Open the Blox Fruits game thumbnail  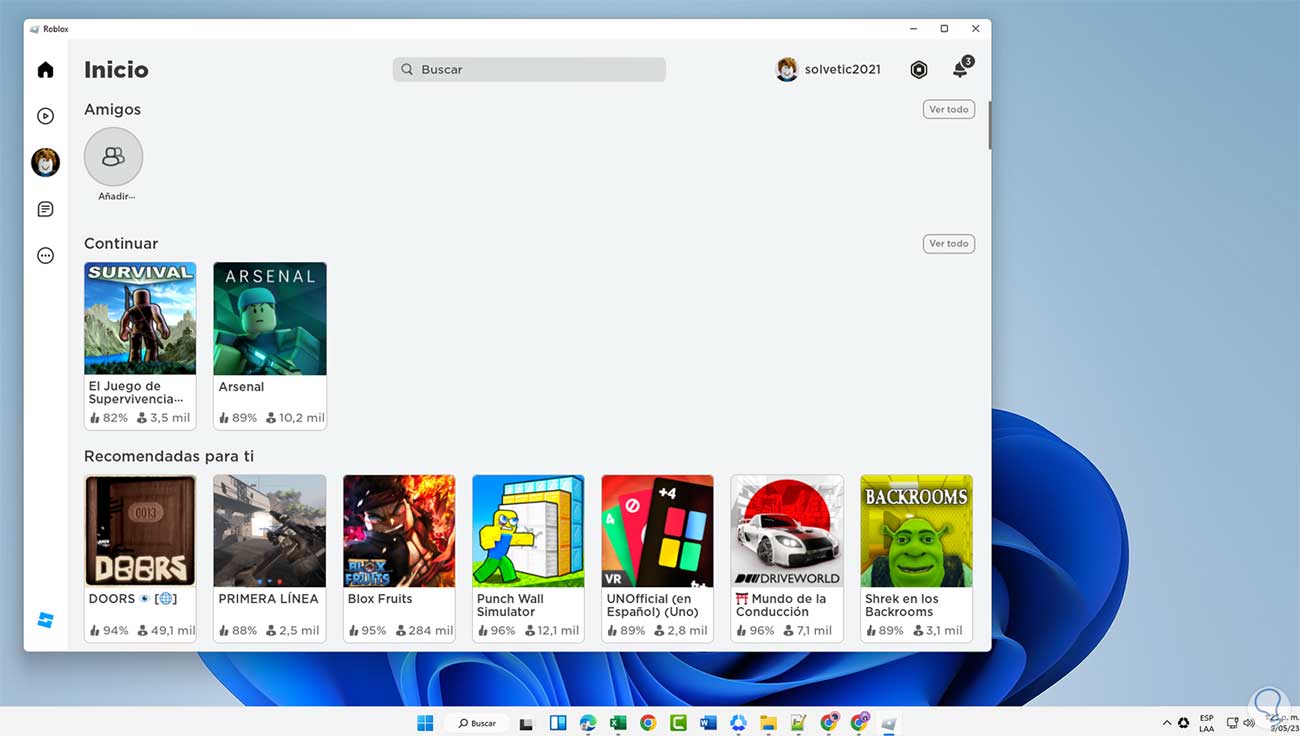point(399,531)
